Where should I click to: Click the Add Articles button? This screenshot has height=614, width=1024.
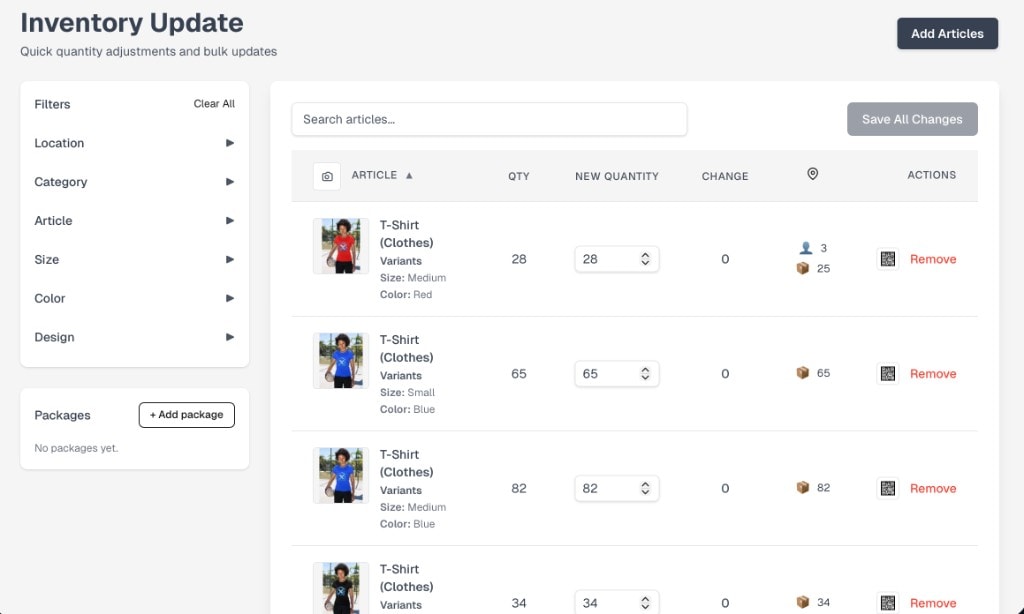(947, 33)
